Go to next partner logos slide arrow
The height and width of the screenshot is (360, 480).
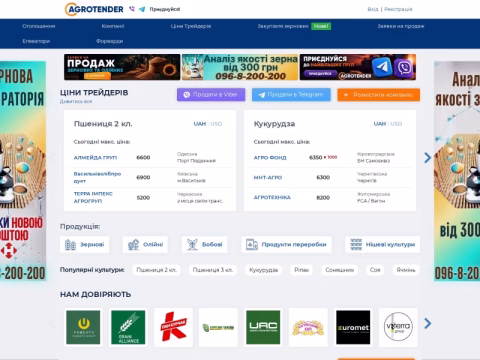(x=428, y=323)
